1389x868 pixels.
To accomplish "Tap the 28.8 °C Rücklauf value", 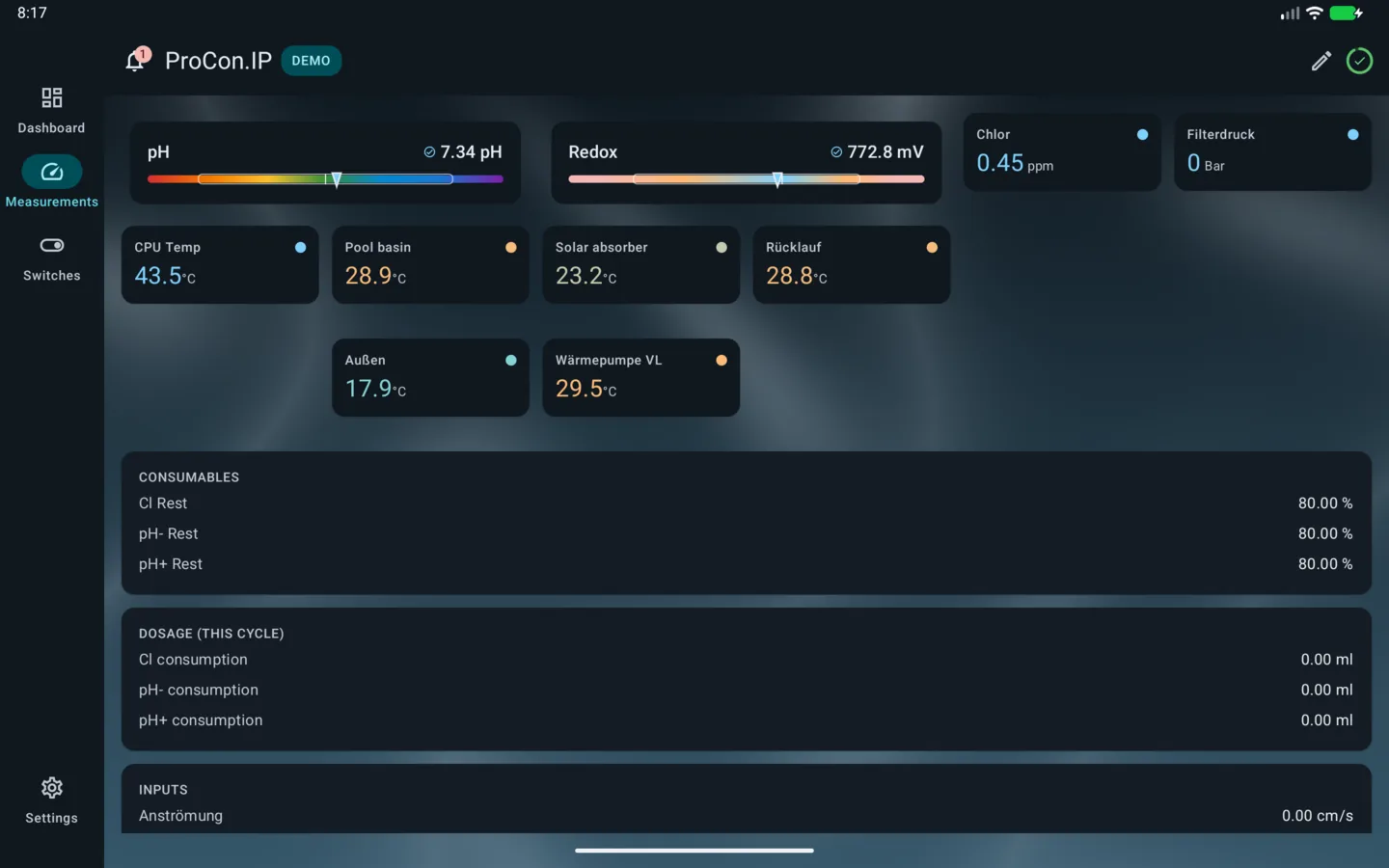I will pos(796,276).
